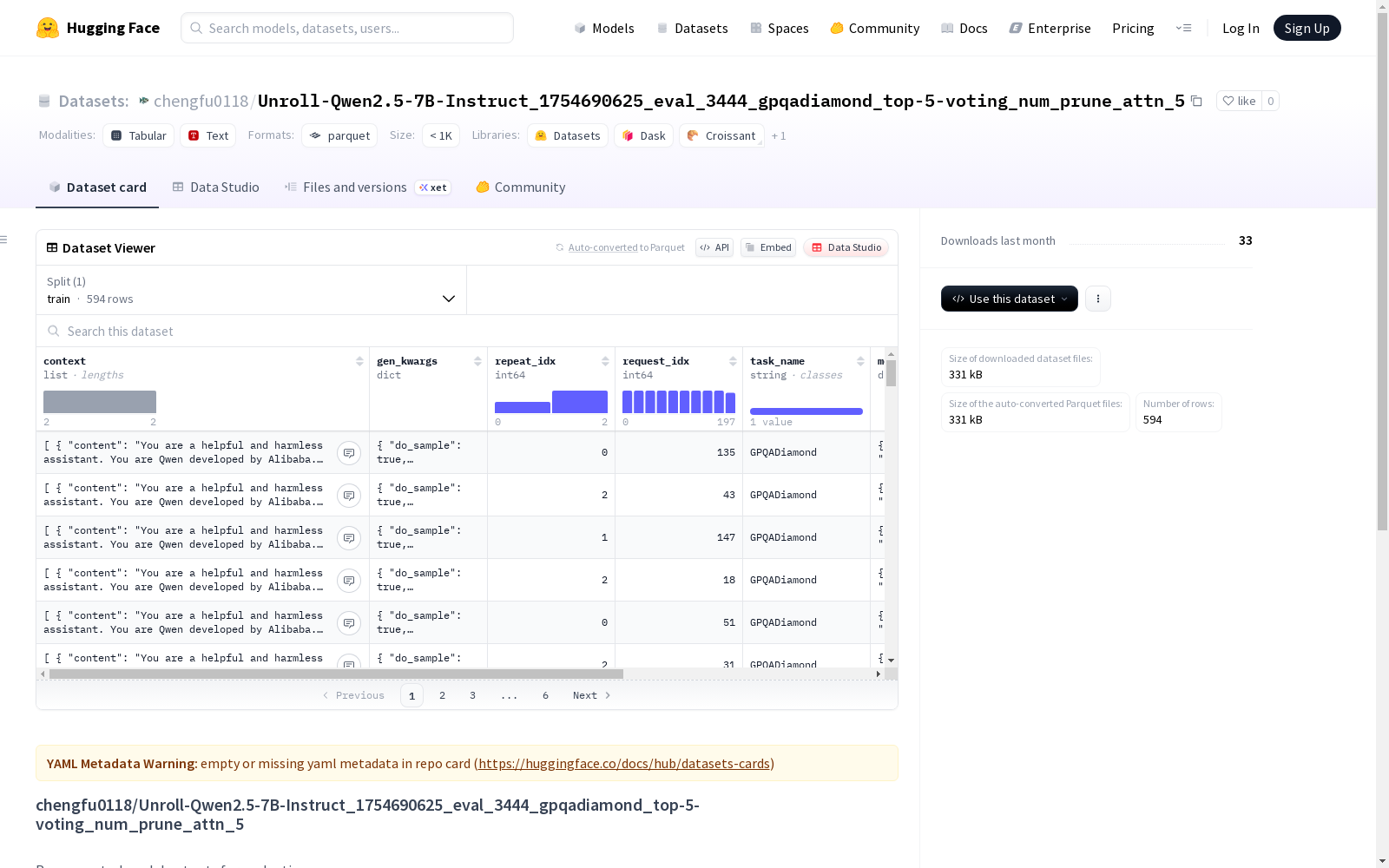Toggle the left sidebar table of contents icon

(4, 240)
